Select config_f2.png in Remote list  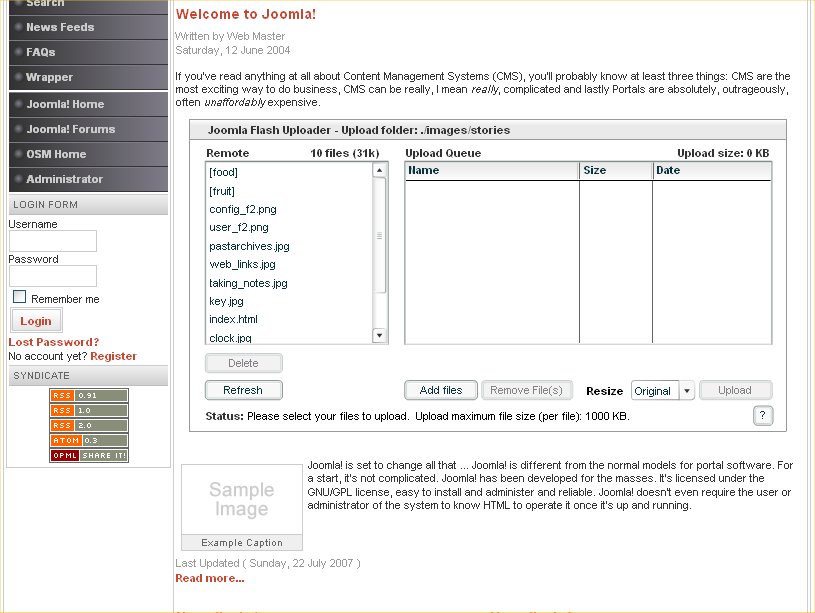pos(288,209)
